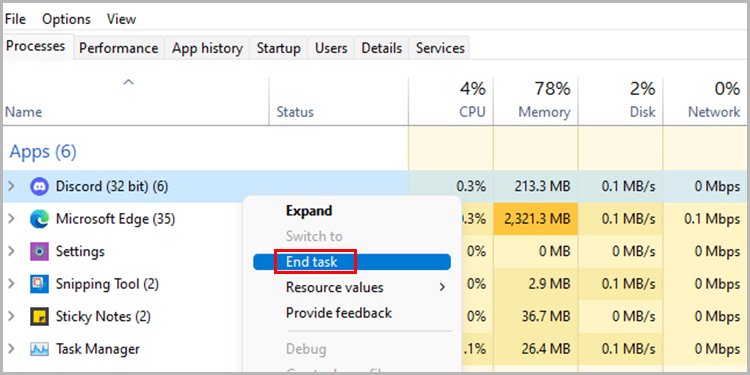Expand the Microsoft Edge process group
750x375 pixels.
(11, 219)
